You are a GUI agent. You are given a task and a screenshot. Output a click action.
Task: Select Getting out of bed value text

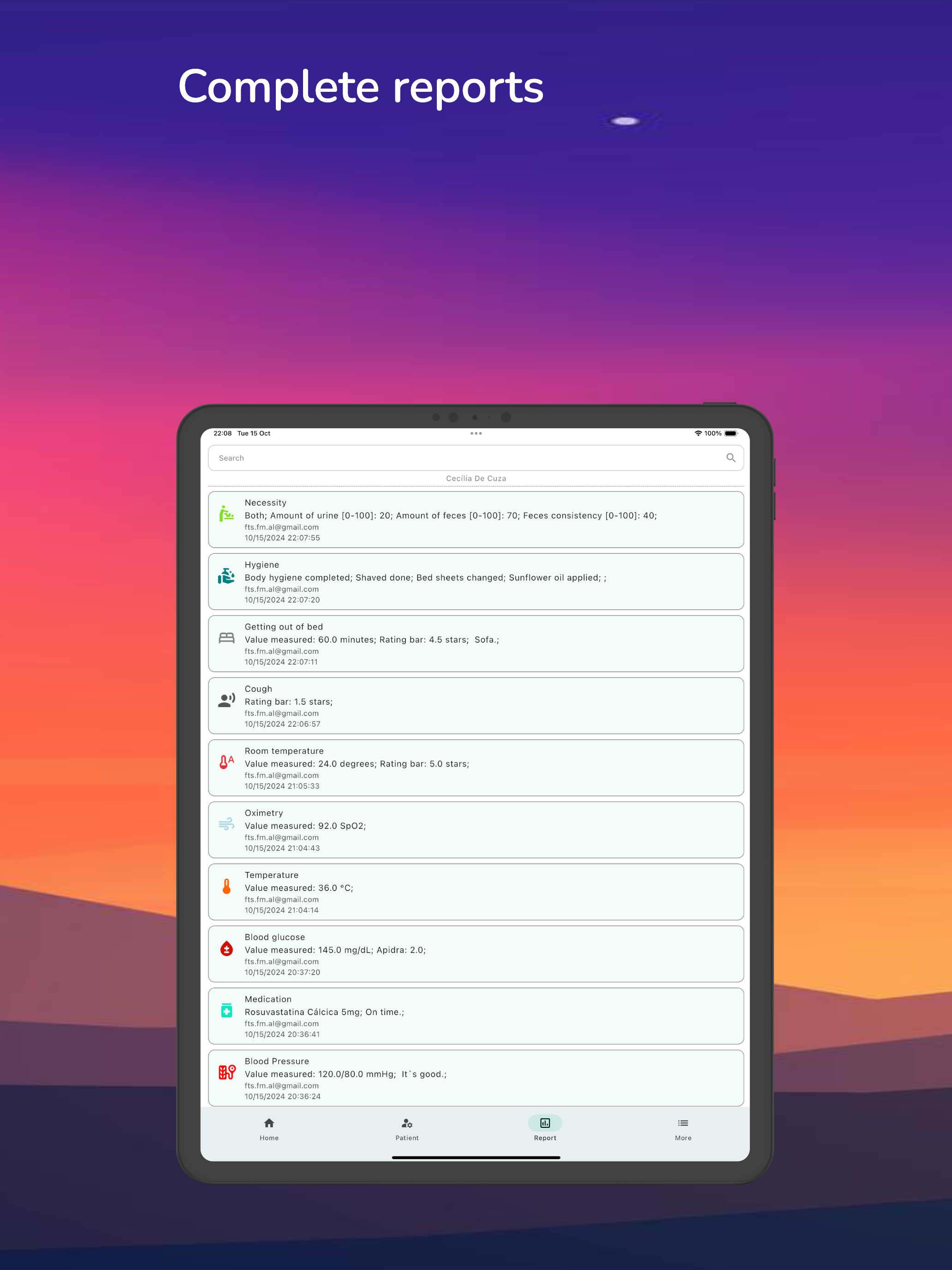[372, 640]
